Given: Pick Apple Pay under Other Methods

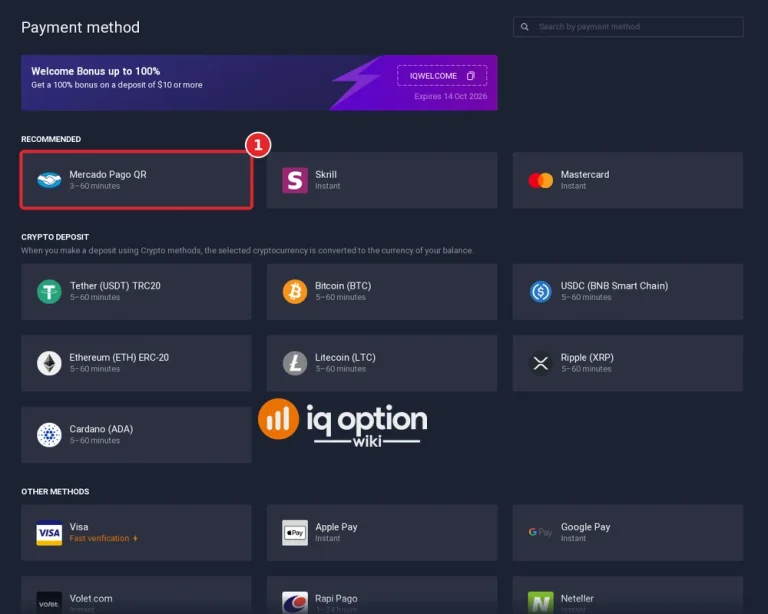Looking at the screenshot, I should pos(382,533).
